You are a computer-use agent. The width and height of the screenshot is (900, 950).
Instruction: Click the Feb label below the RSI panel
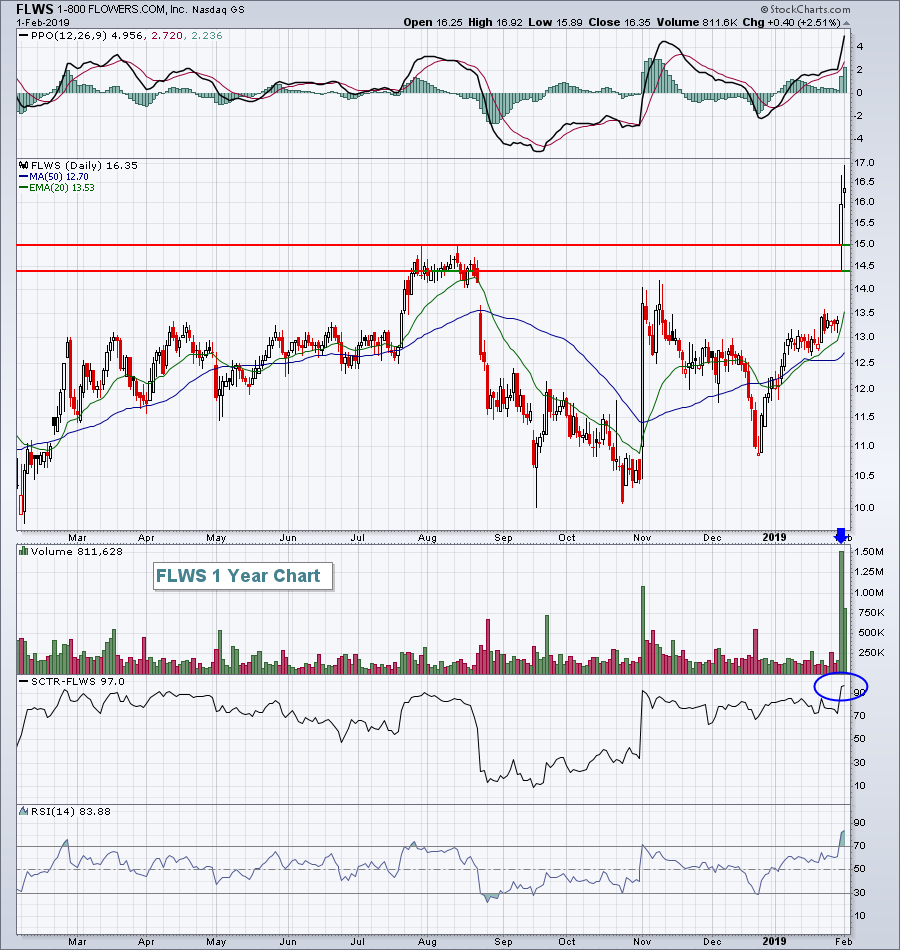[844, 942]
